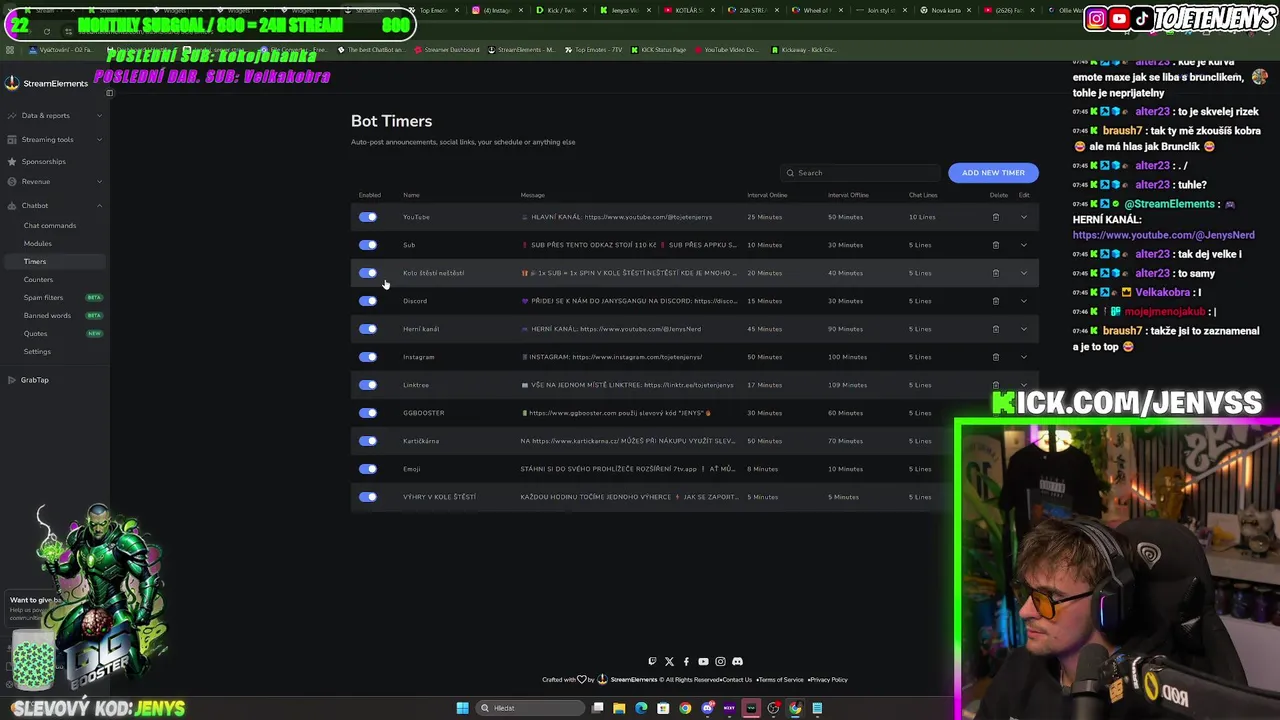Open Spam filters in the sidebar

coord(43,298)
